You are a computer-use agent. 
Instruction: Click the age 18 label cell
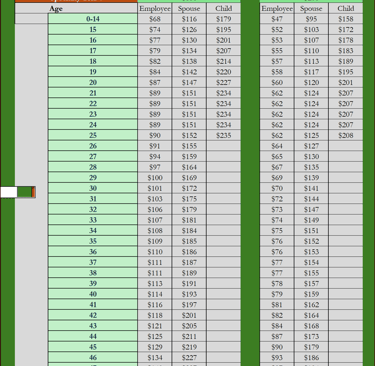tap(93, 61)
